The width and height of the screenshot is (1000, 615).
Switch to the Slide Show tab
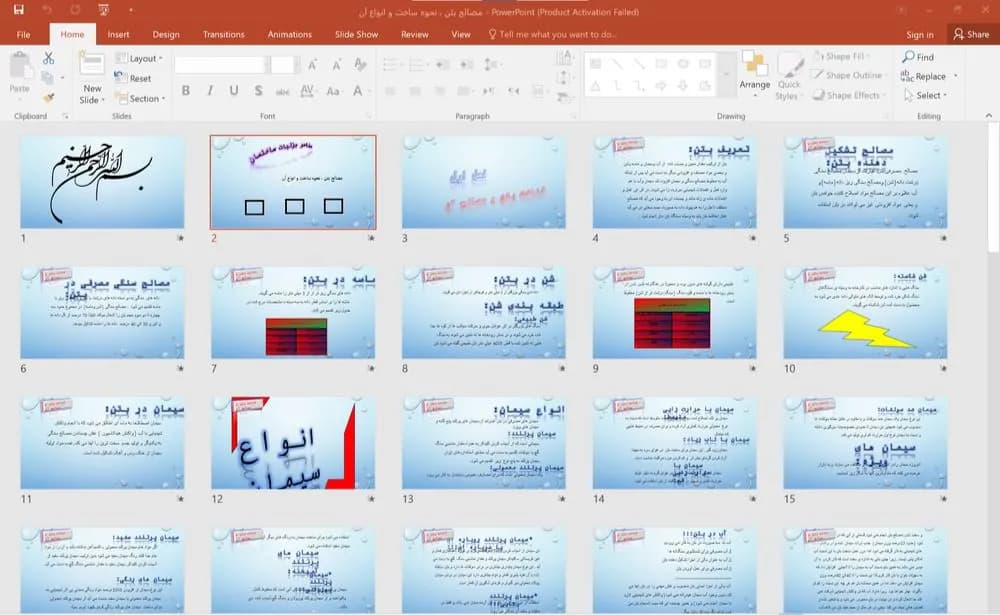coord(357,34)
